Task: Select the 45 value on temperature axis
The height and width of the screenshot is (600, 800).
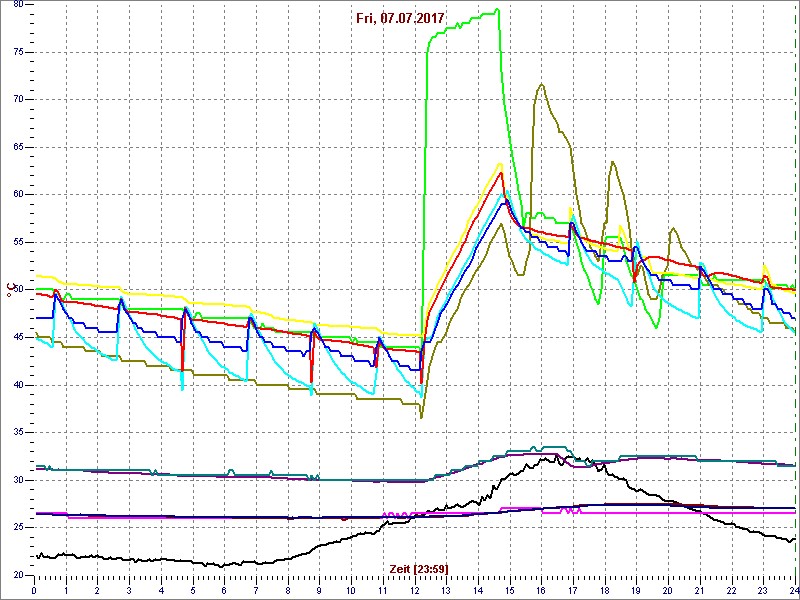Action: (19, 337)
